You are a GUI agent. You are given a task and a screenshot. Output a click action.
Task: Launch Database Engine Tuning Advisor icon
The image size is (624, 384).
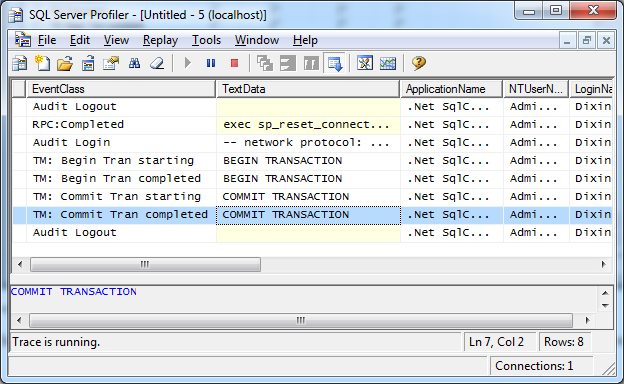[365, 63]
